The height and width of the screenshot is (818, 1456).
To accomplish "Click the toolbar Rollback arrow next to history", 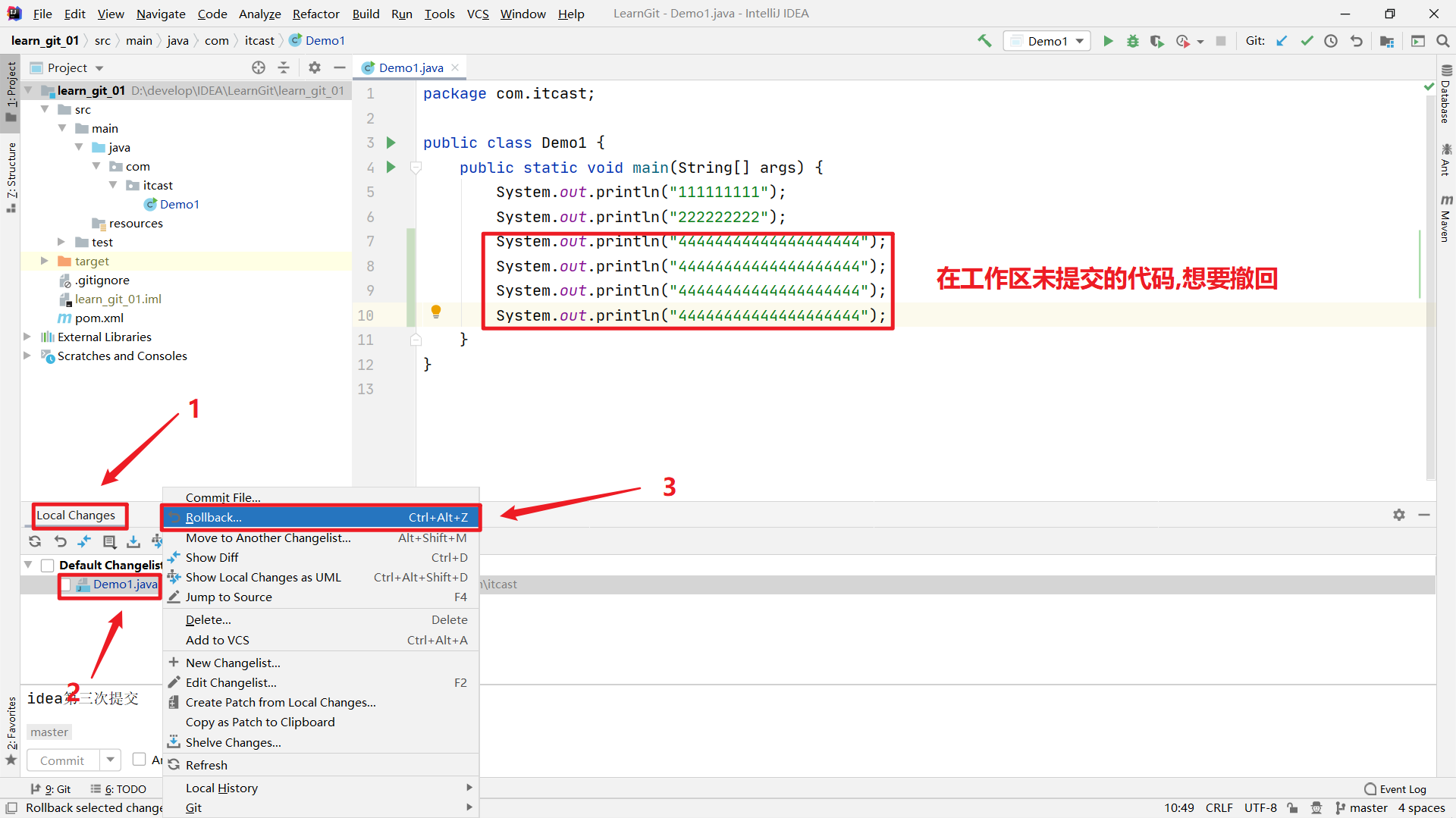I will coord(1356,41).
